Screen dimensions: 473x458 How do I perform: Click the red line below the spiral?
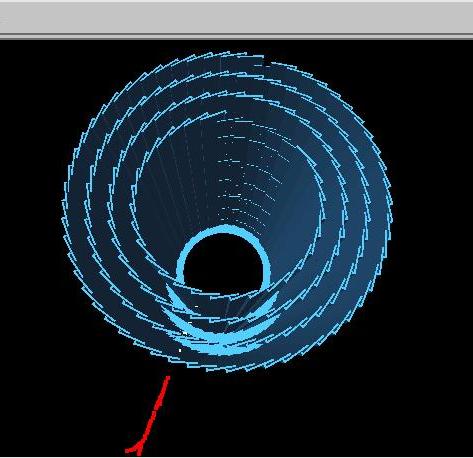pos(148,416)
